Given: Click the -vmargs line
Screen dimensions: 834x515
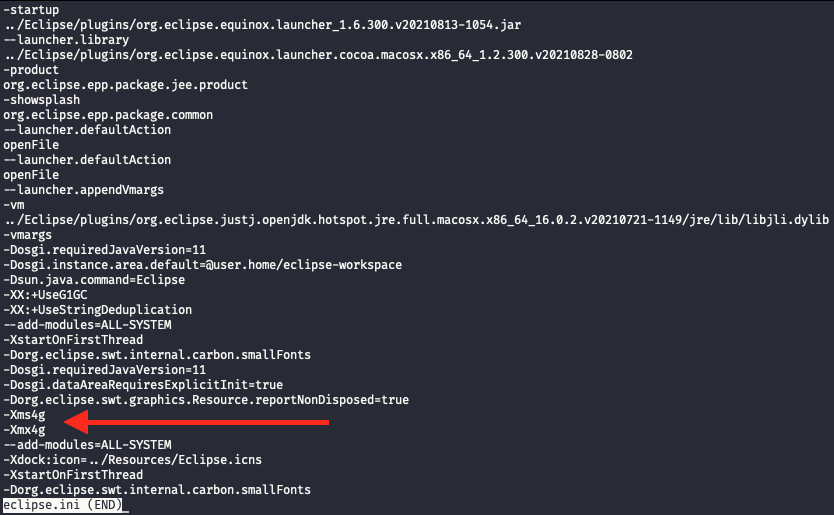Looking at the screenshot, I should click(x=28, y=235).
